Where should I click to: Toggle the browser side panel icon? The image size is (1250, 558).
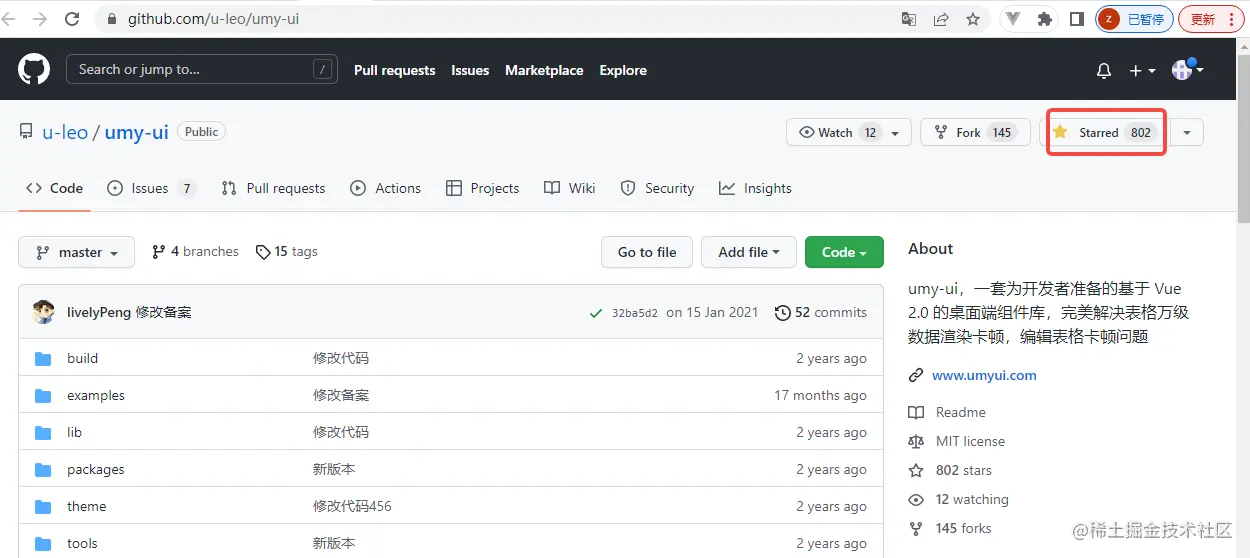[x=1077, y=19]
